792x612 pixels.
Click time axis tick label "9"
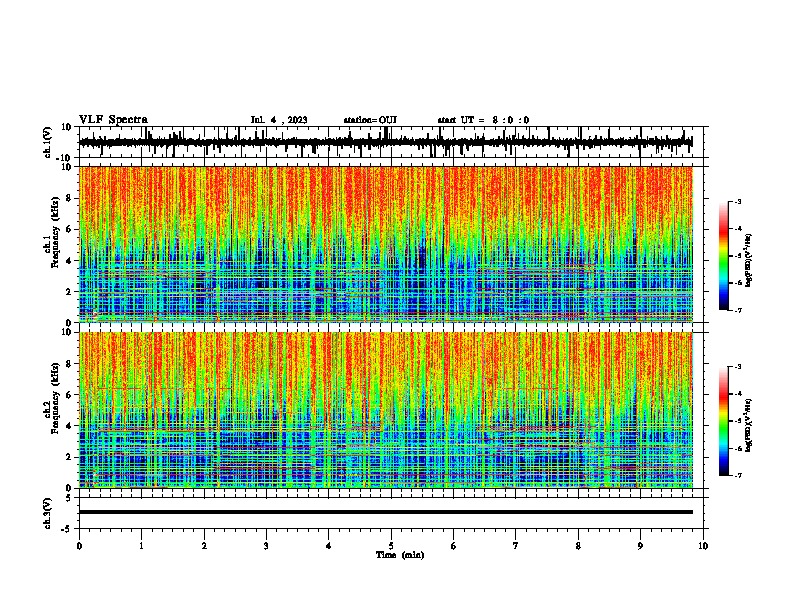(x=640, y=546)
